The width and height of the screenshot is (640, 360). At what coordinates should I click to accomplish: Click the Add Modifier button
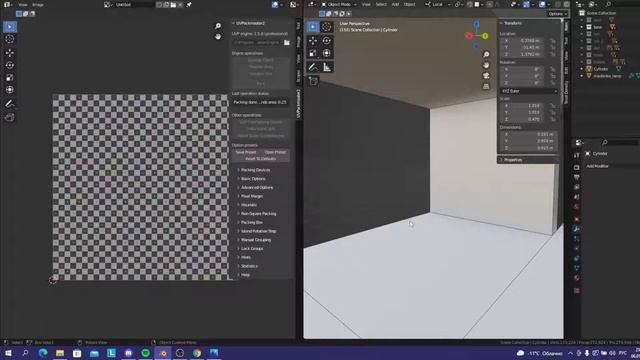(x=598, y=166)
